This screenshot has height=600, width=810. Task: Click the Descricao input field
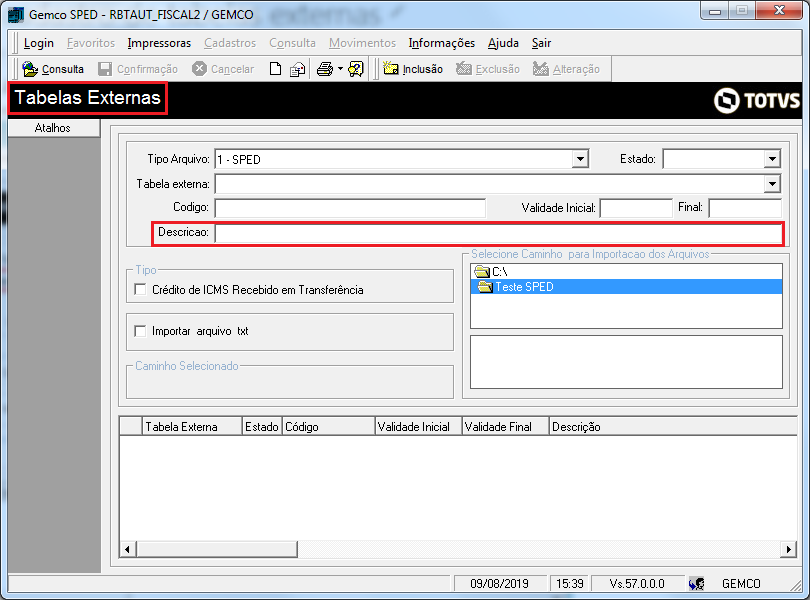coord(499,233)
